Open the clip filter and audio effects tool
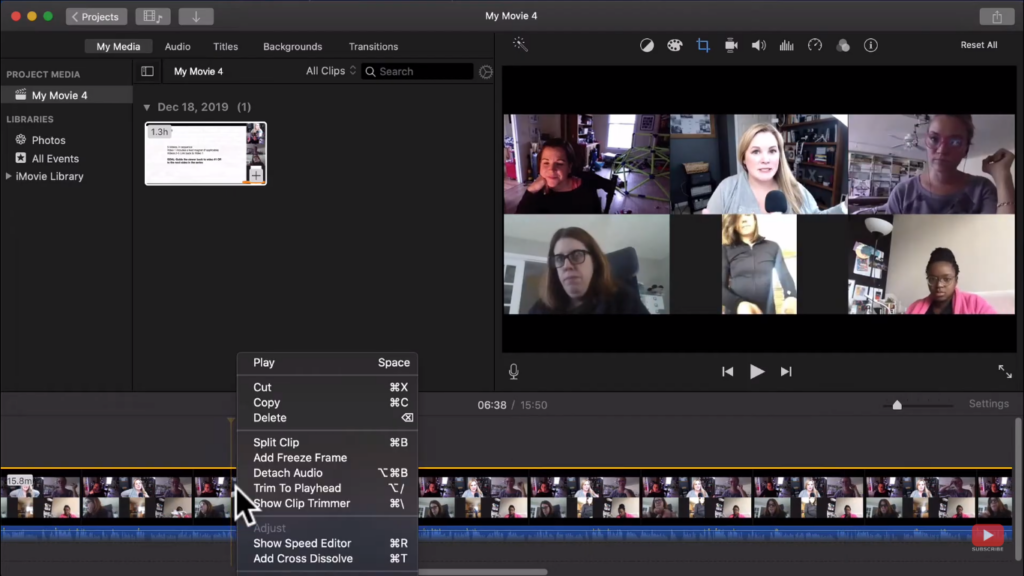 pyautogui.click(x=842, y=45)
